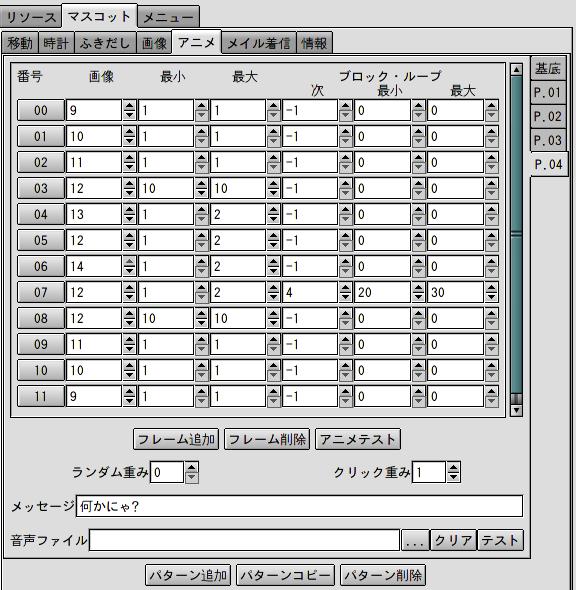
Task: Click the メッセージ text field
Action: pos(299,506)
